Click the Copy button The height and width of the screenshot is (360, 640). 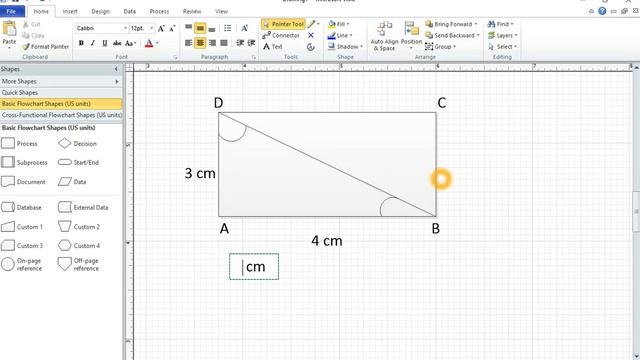click(x=33, y=36)
